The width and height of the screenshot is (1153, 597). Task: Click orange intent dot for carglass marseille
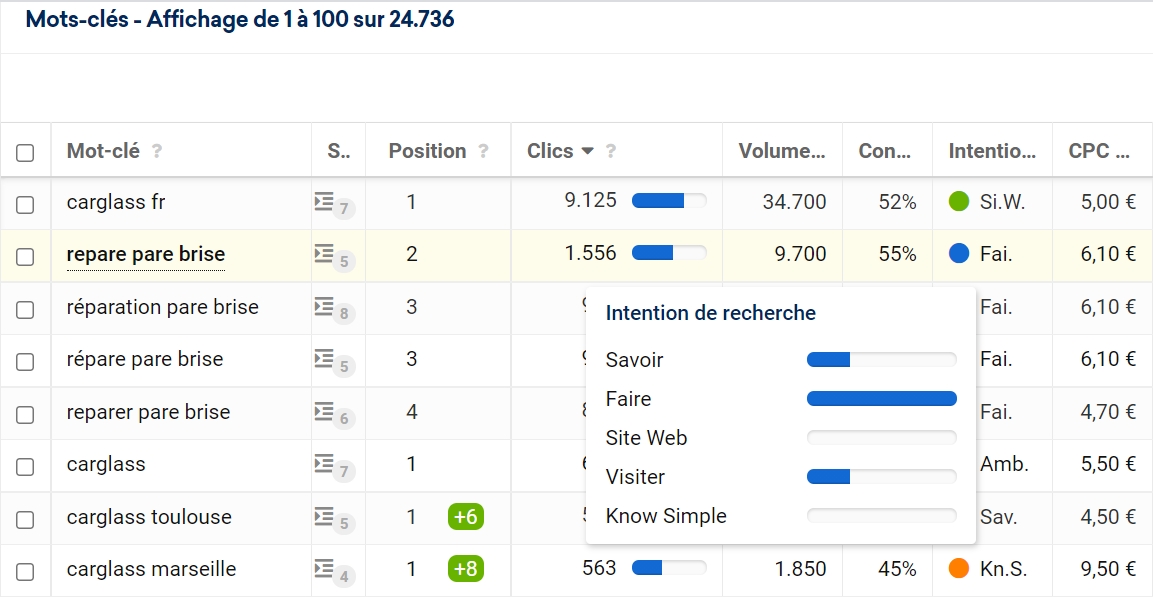click(959, 569)
